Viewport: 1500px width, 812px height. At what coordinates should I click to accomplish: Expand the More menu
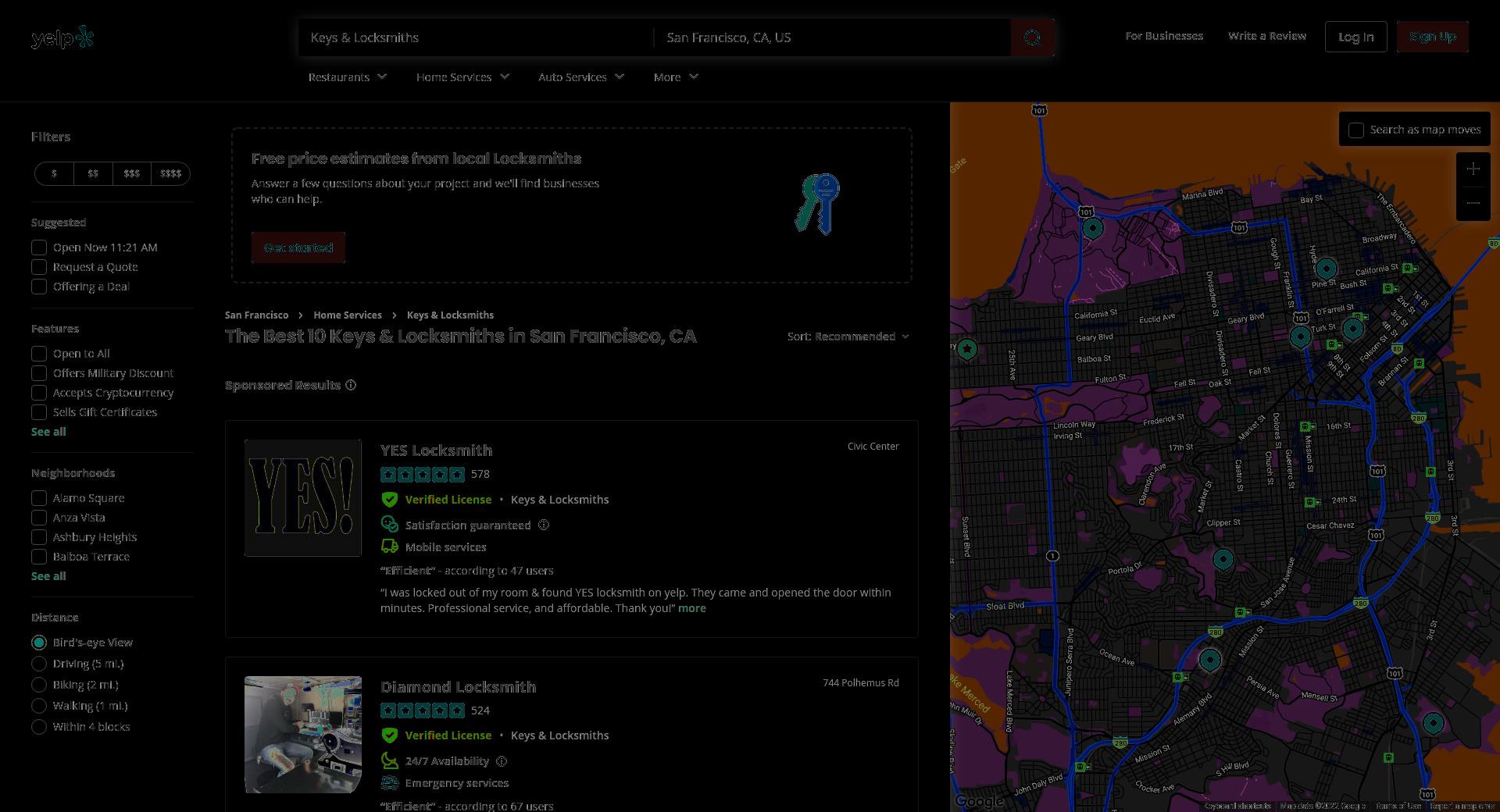(x=676, y=77)
